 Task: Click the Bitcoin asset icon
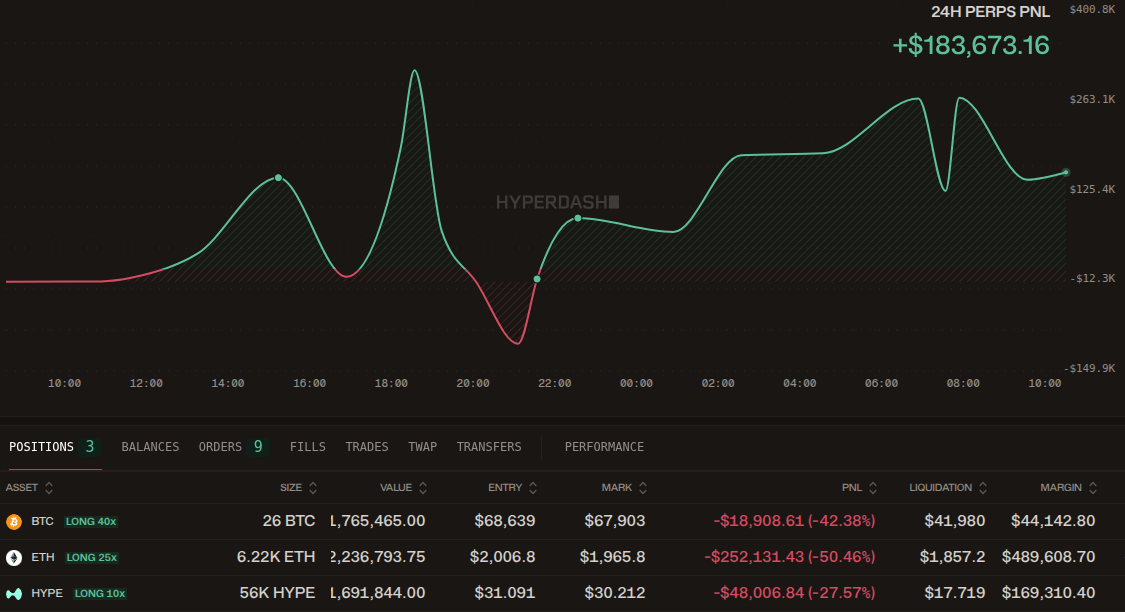pos(14,521)
